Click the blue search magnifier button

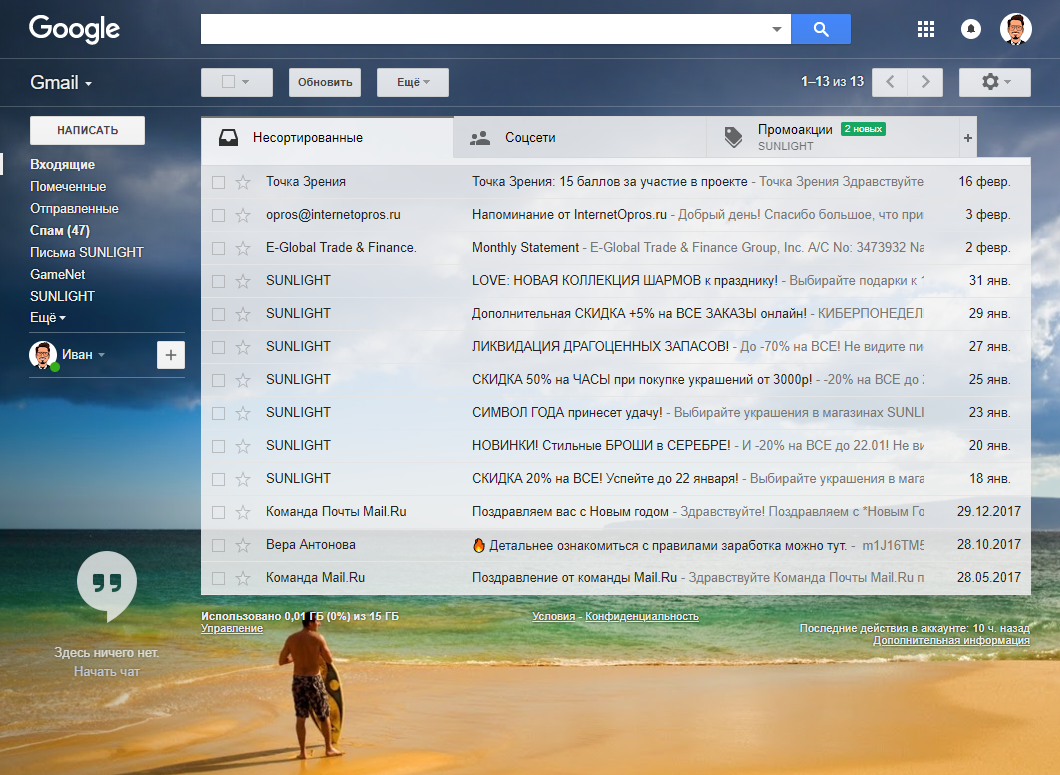tap(821, 29)
